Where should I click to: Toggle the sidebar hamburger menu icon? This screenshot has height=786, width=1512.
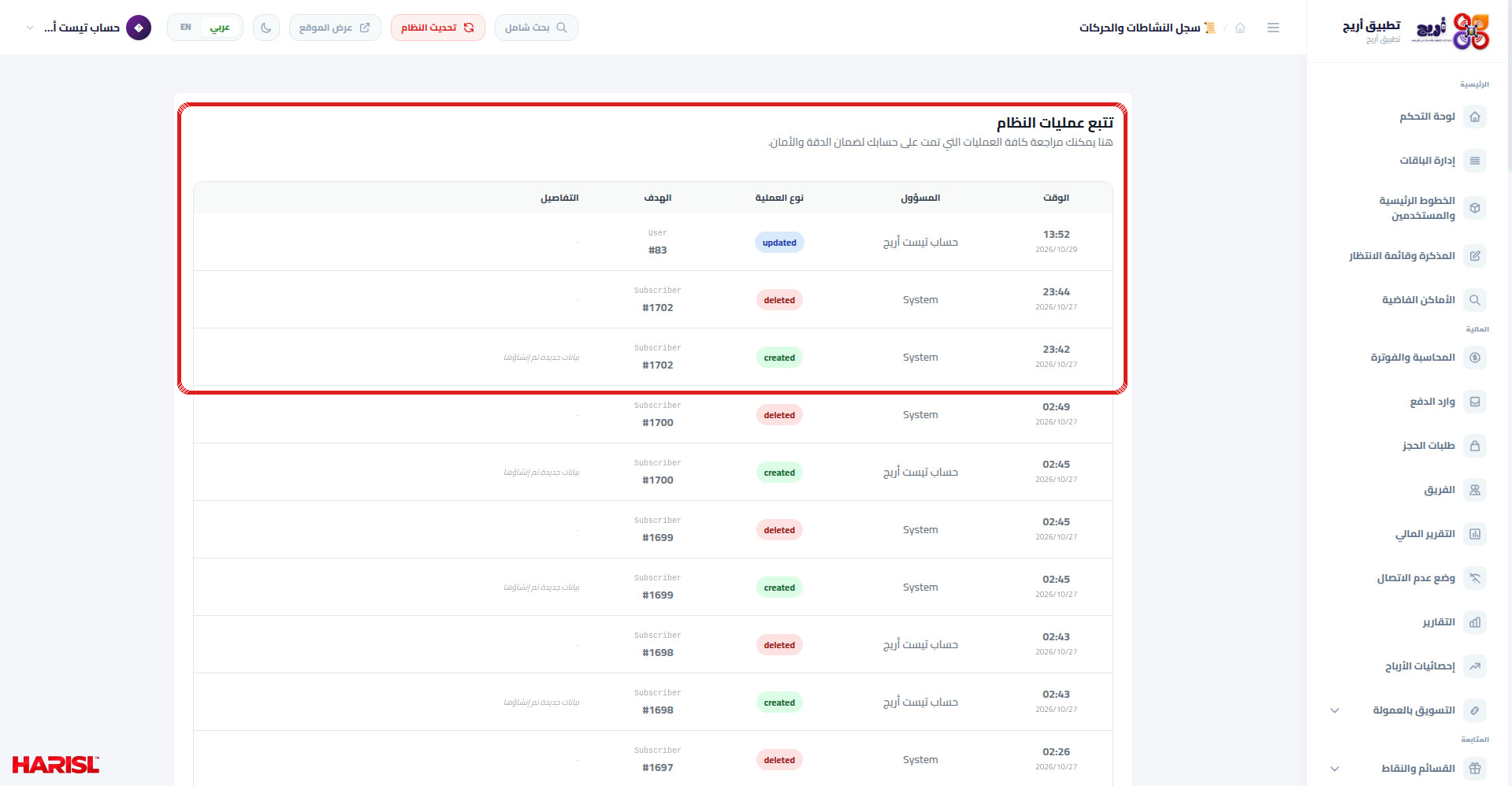tap(1273, 28)
